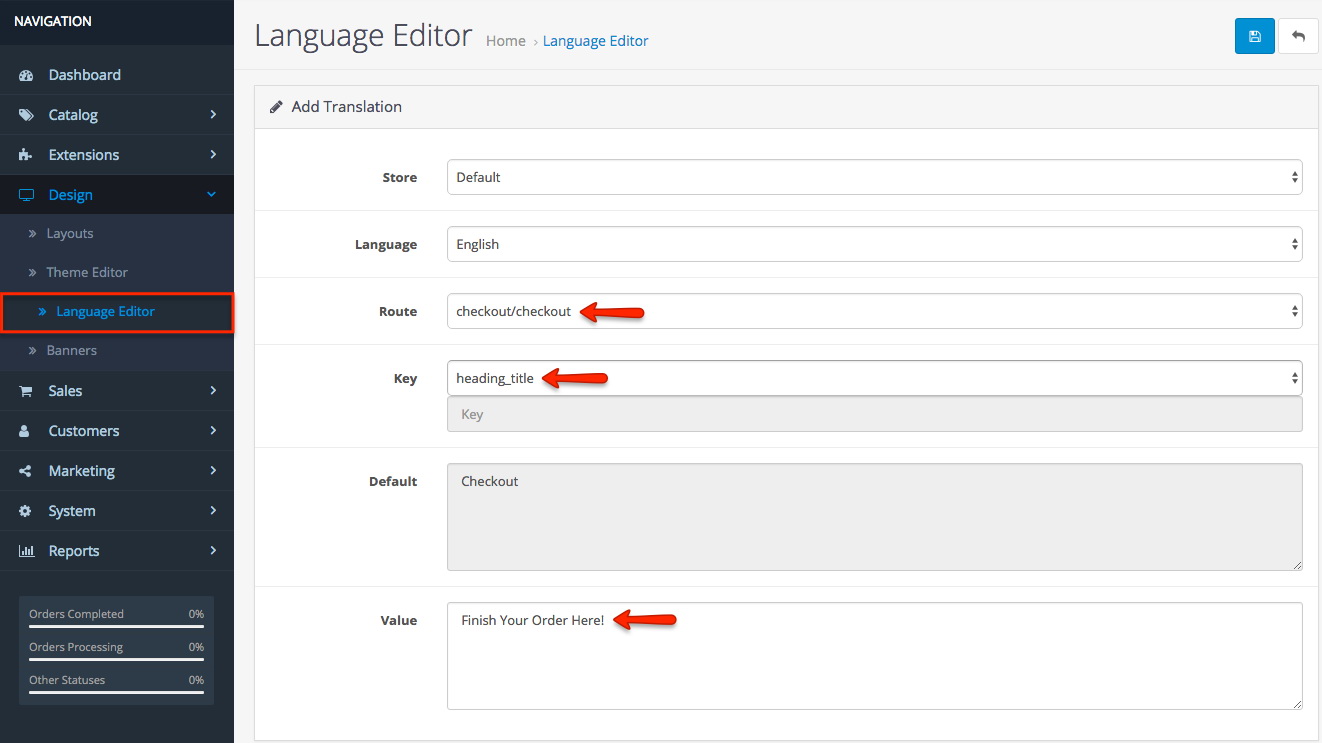Viewport: 1322px width, 743px height.
Task: Click the back arrow cancel button
Action: click(x=1298, y=36)
